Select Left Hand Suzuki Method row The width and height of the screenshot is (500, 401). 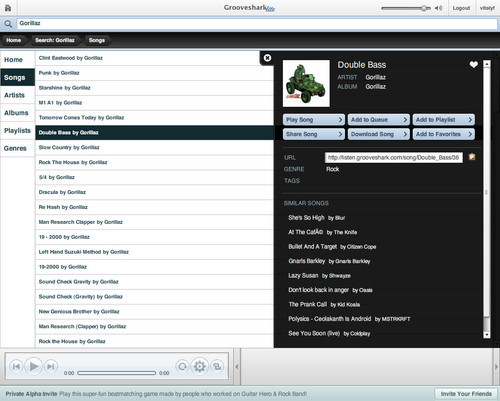tap(154, 252)
